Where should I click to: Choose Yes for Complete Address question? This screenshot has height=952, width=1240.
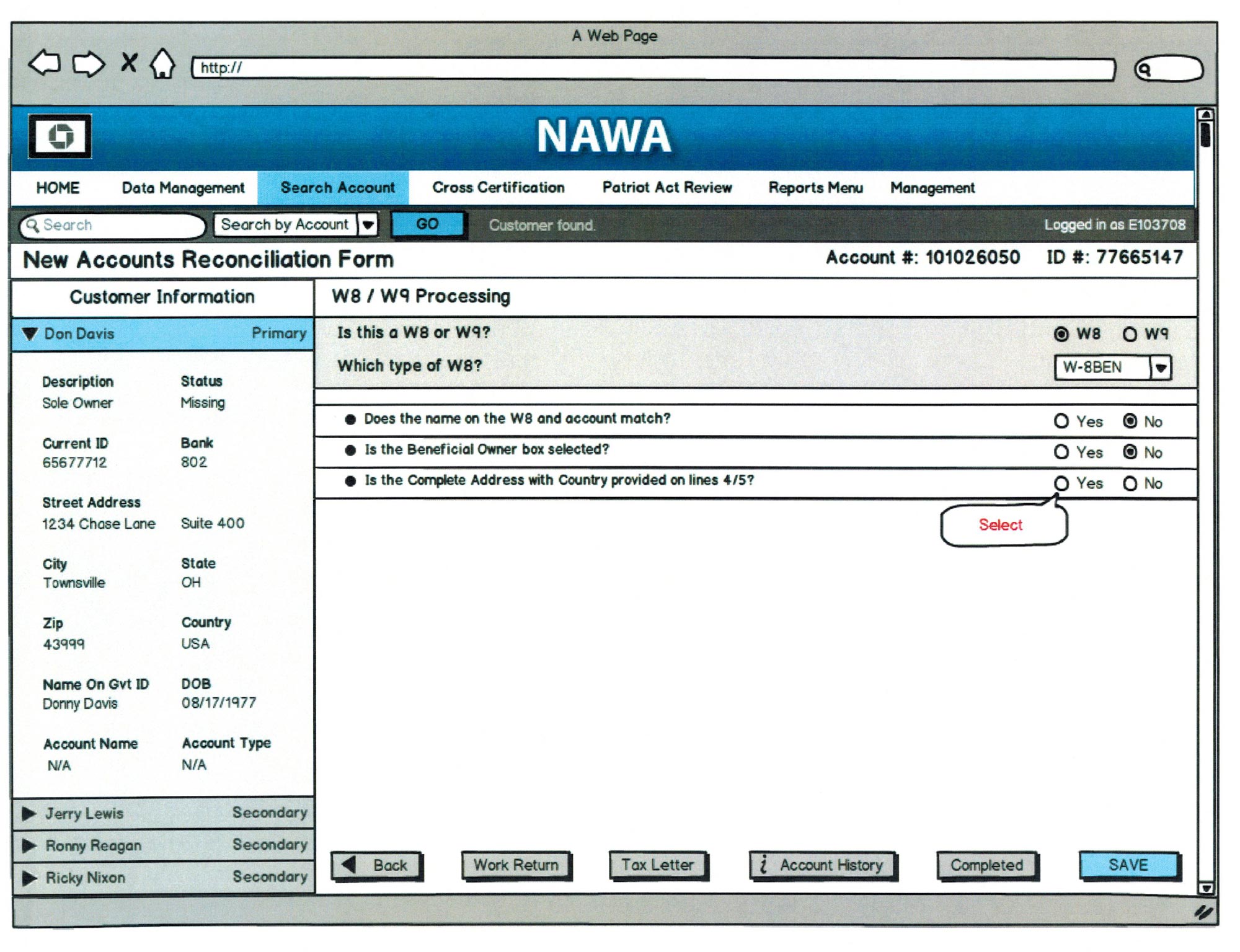[x=1061, y=483]
